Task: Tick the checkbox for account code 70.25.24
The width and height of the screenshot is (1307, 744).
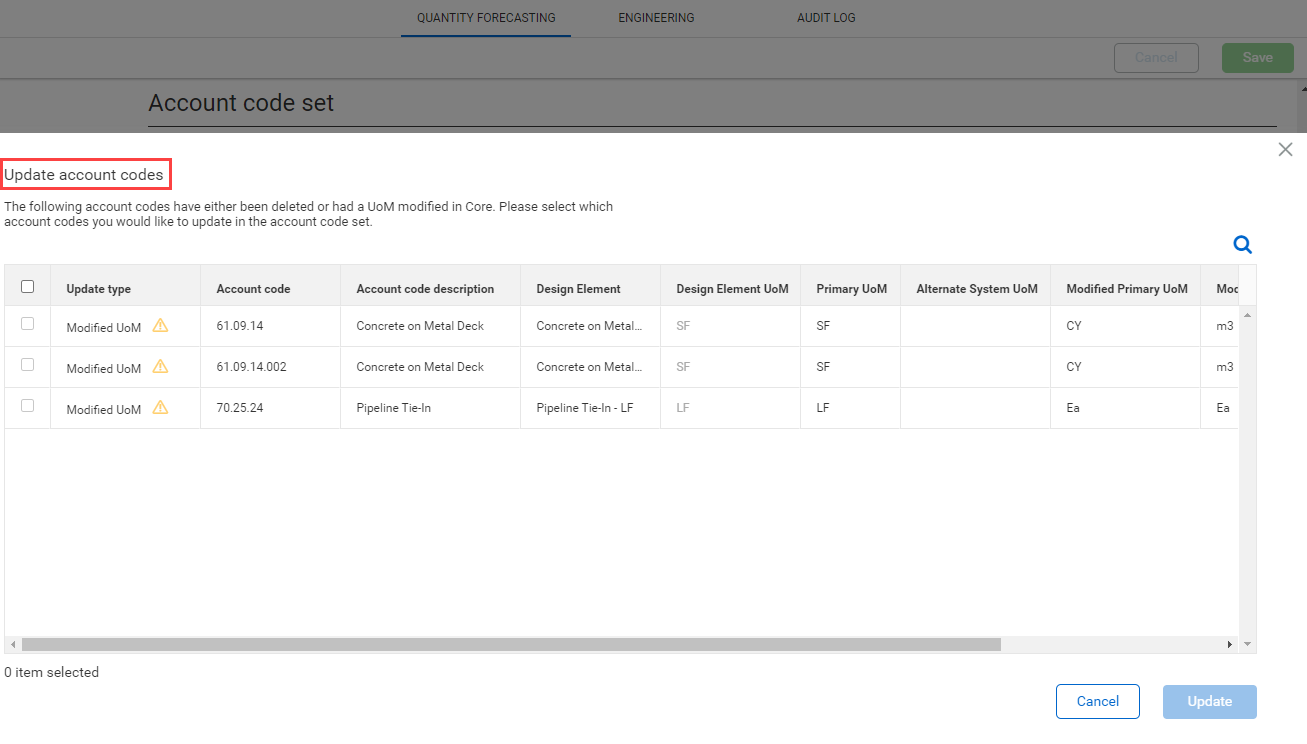Action: 28,406
